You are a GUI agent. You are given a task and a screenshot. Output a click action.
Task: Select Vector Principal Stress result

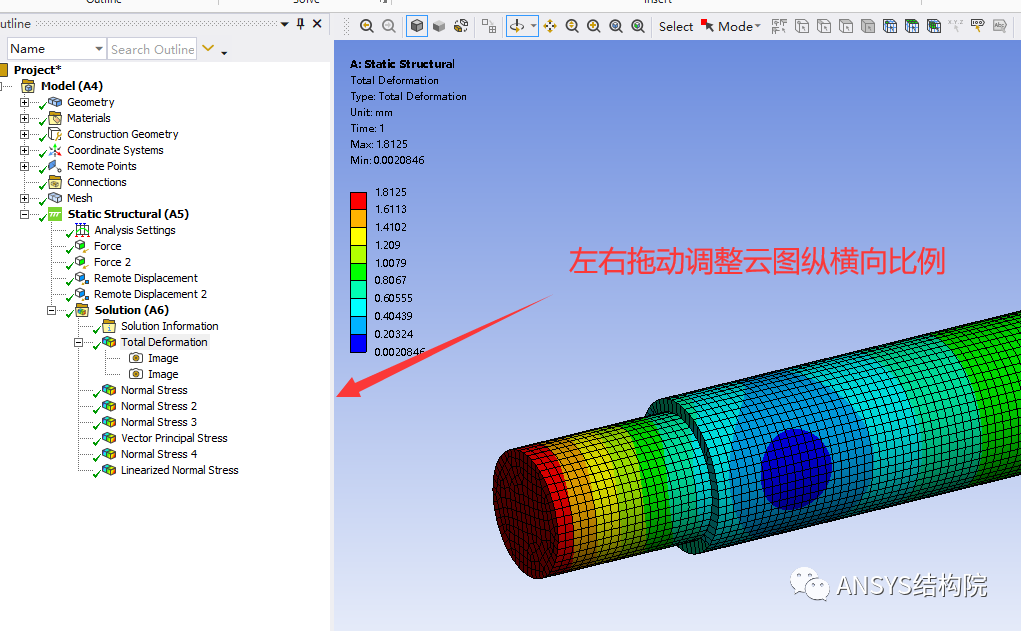(x=174, y=438)
